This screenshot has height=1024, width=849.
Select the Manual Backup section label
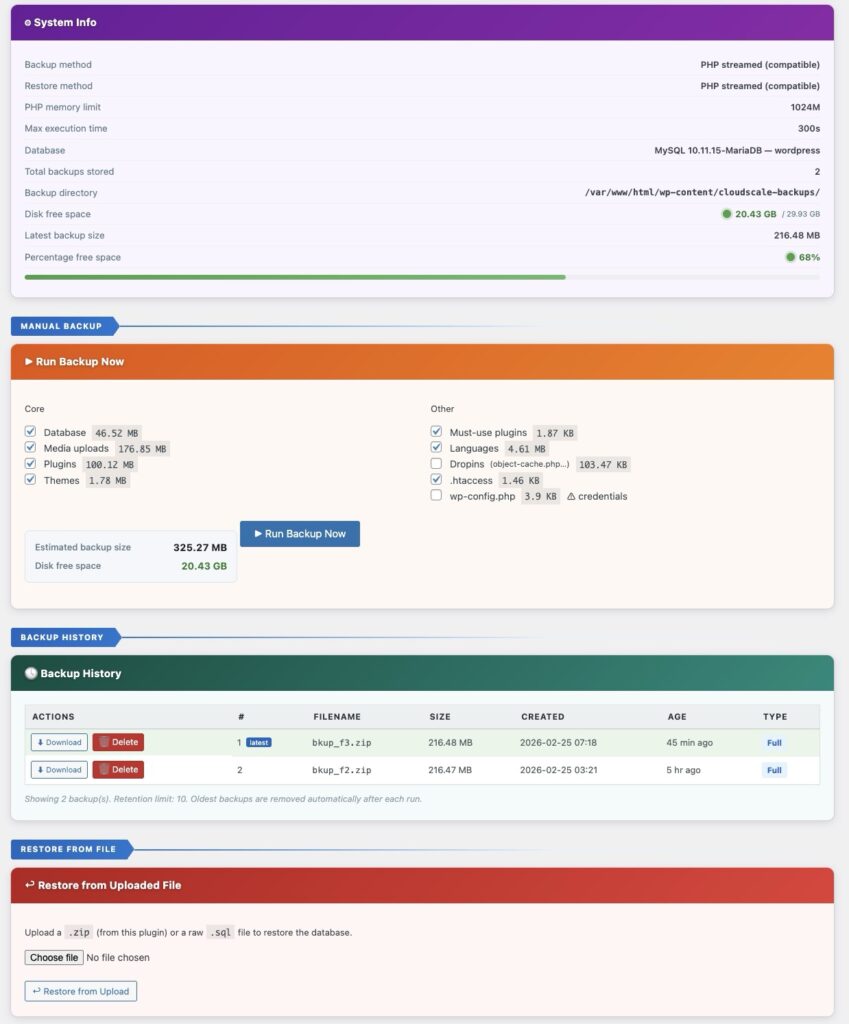pos(62,325)
